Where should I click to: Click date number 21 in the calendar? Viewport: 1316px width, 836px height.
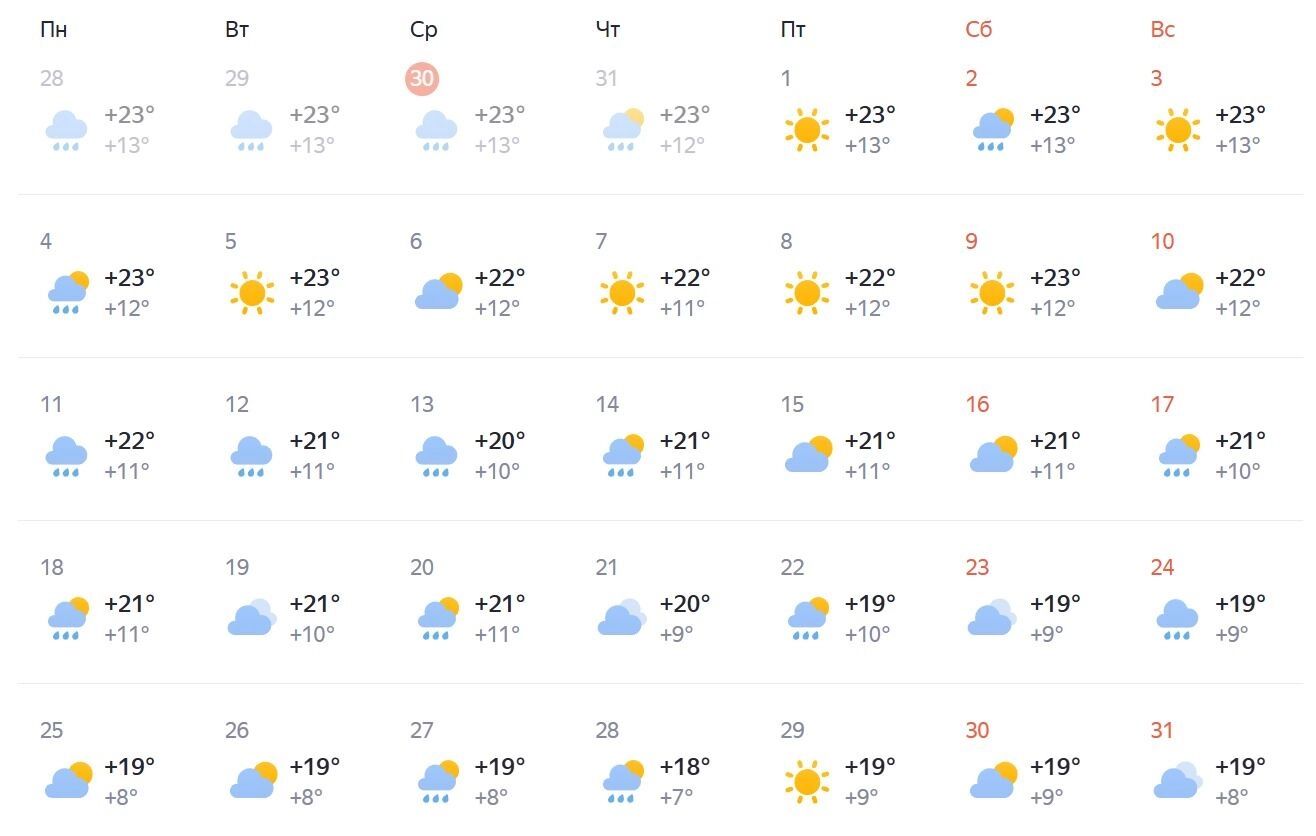pos(607,568)
